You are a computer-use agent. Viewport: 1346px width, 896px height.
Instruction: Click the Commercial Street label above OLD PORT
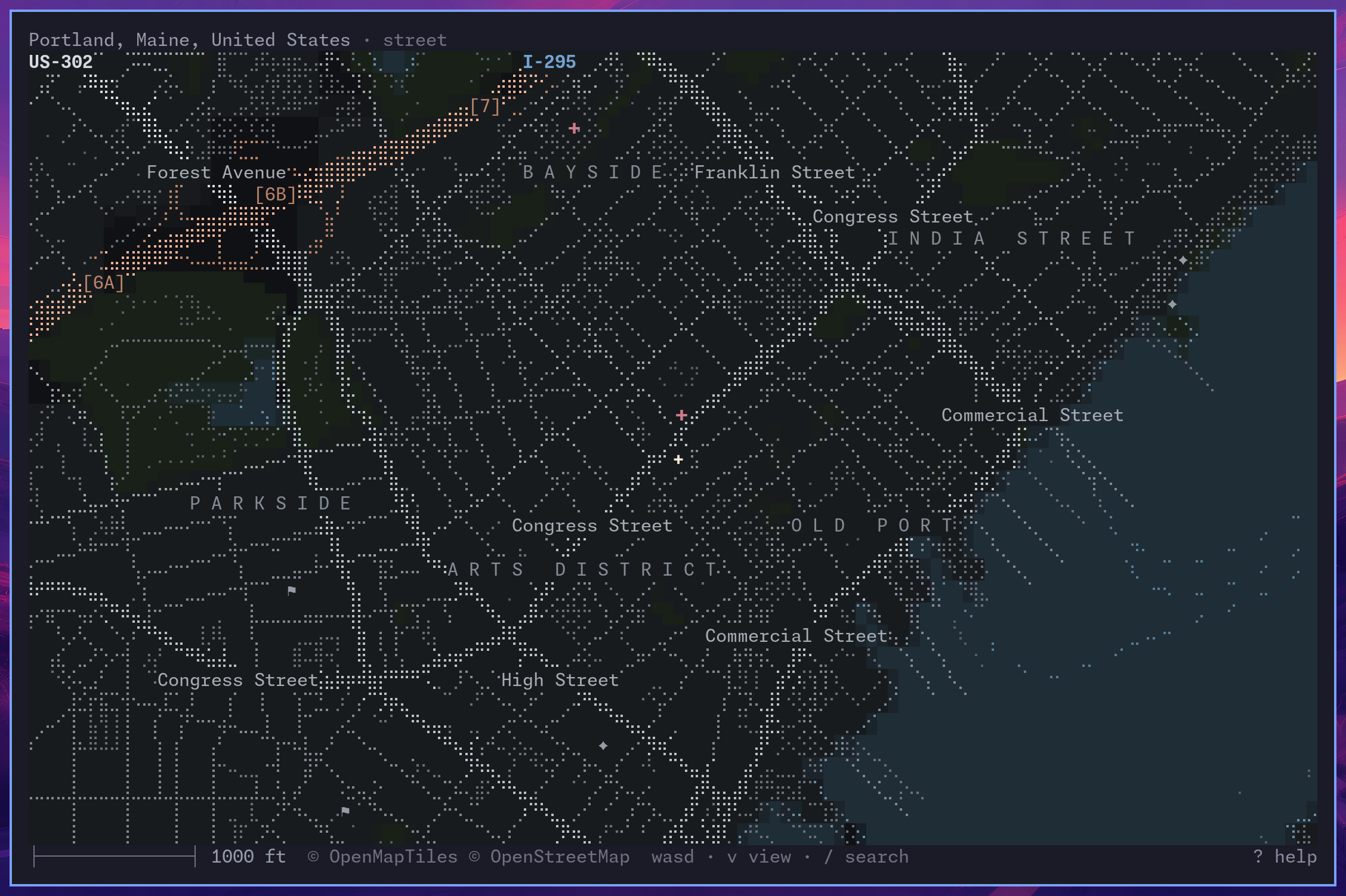[1032, 415]
